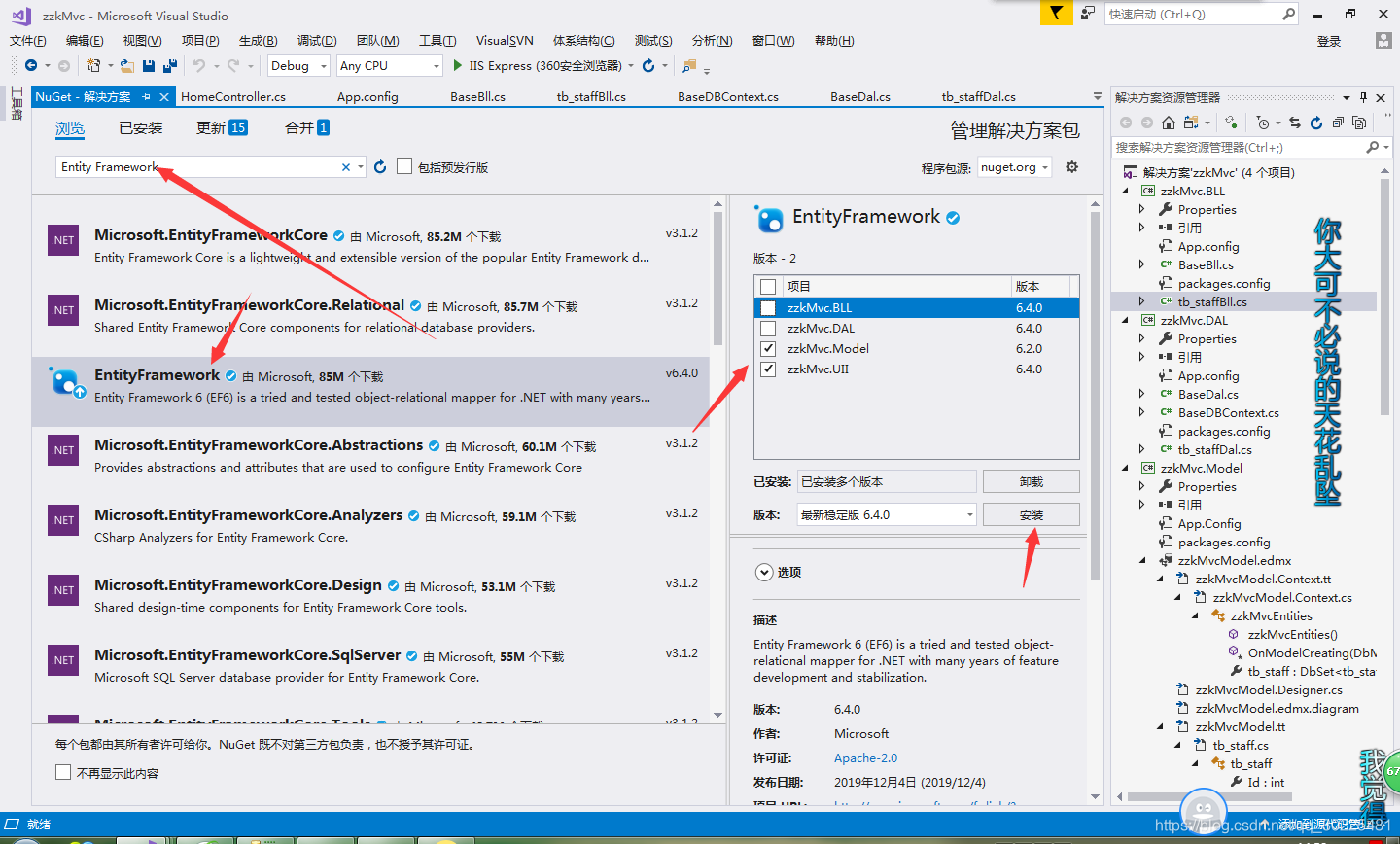1400x844 pixels.
Task: Toggle the select-all projects header checkbox
Action: click(768, 287)
